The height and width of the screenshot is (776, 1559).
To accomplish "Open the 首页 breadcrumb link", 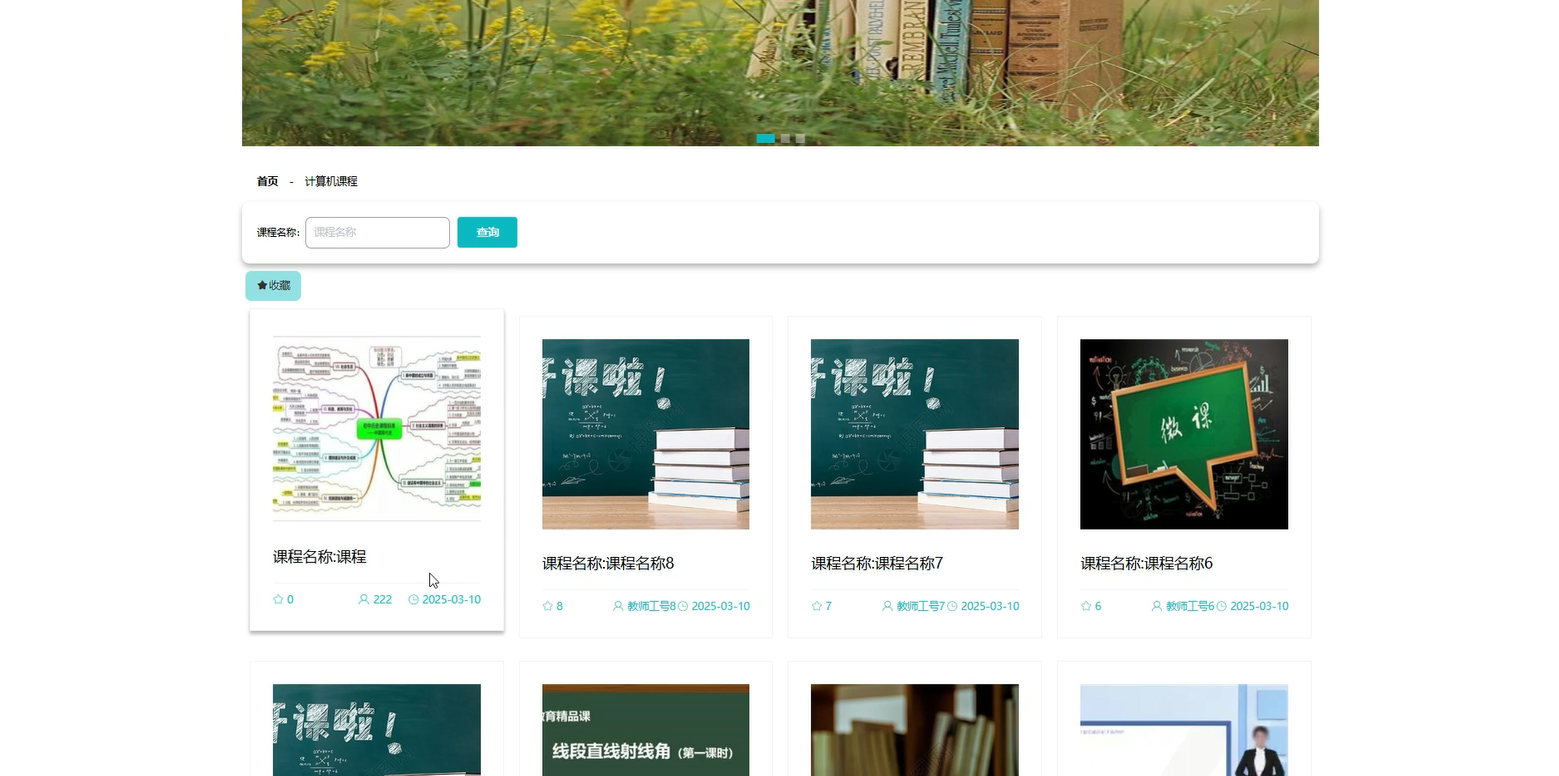I will [267, 181].
